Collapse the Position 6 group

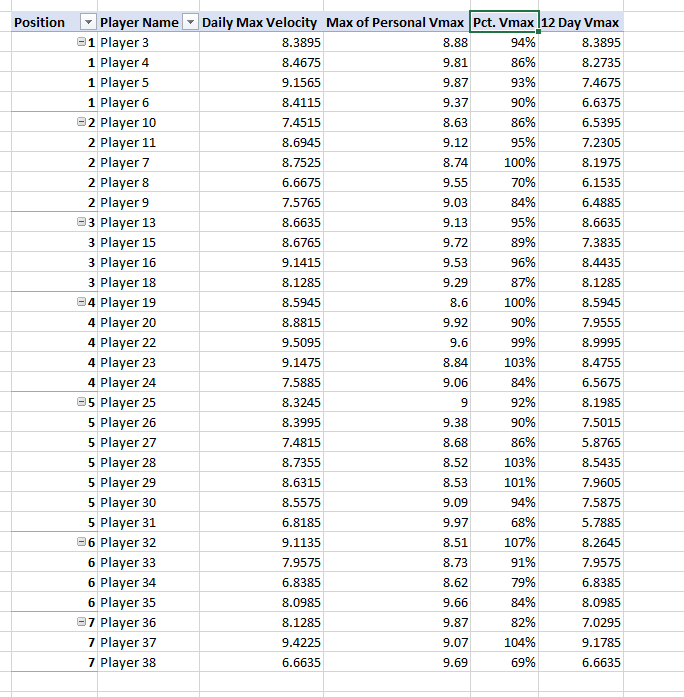click(80, 542)
